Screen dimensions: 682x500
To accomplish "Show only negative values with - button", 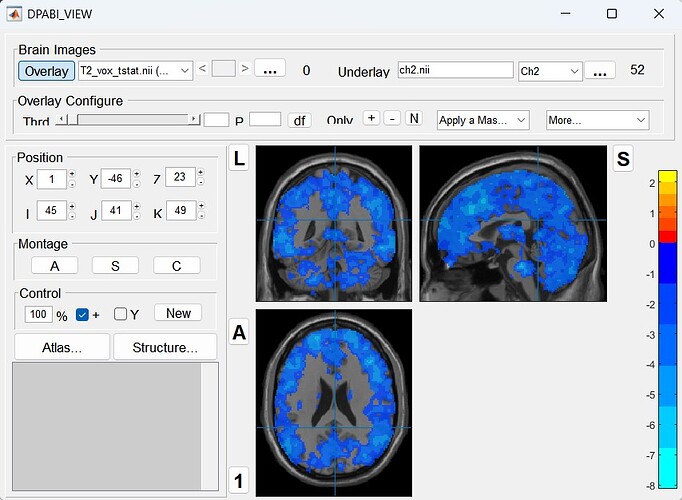I will coord(392,118).
